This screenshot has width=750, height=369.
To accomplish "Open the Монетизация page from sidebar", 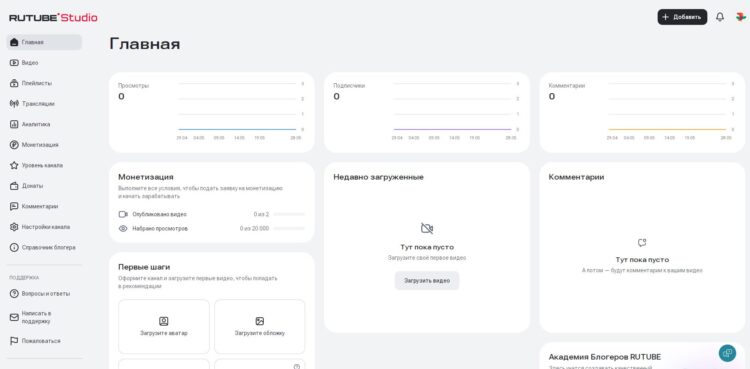I will click(x=44, y=145).
